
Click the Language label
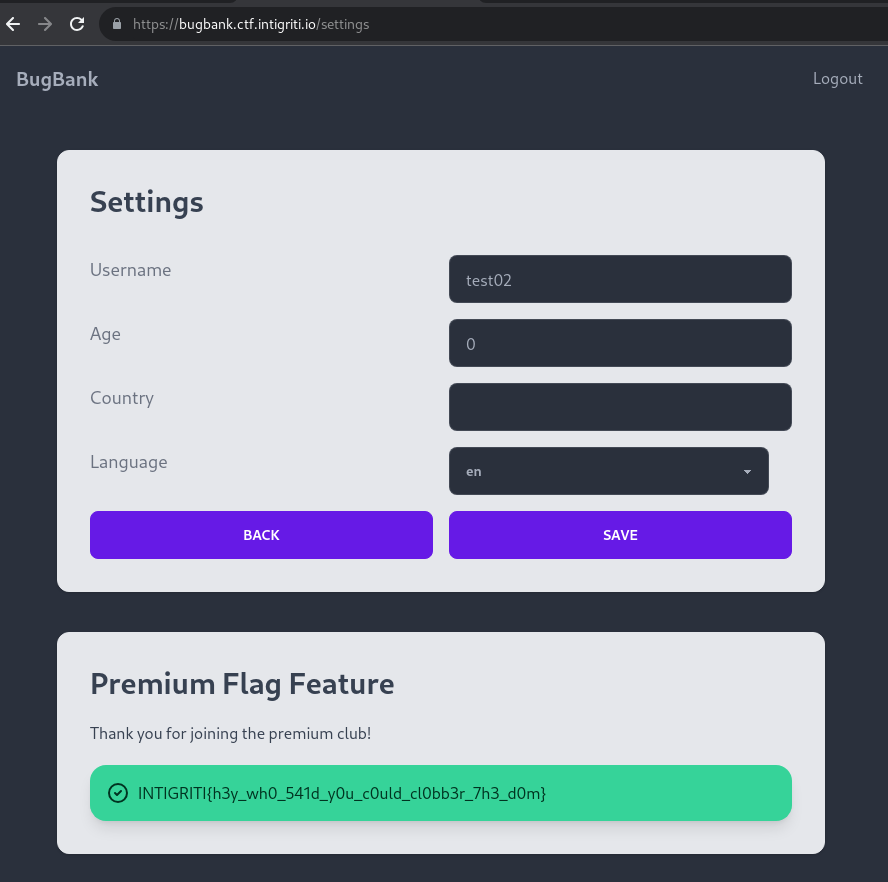(129, 462)
